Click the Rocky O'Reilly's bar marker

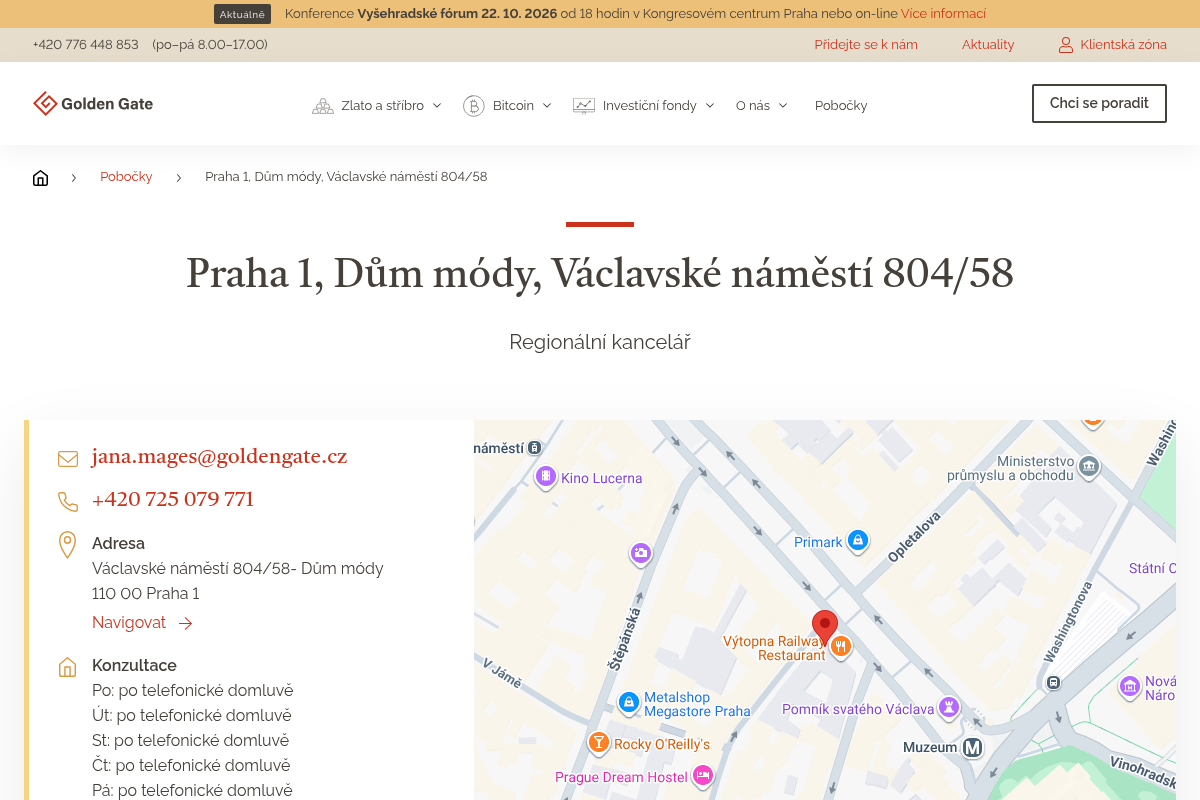[x=598, y=743]
